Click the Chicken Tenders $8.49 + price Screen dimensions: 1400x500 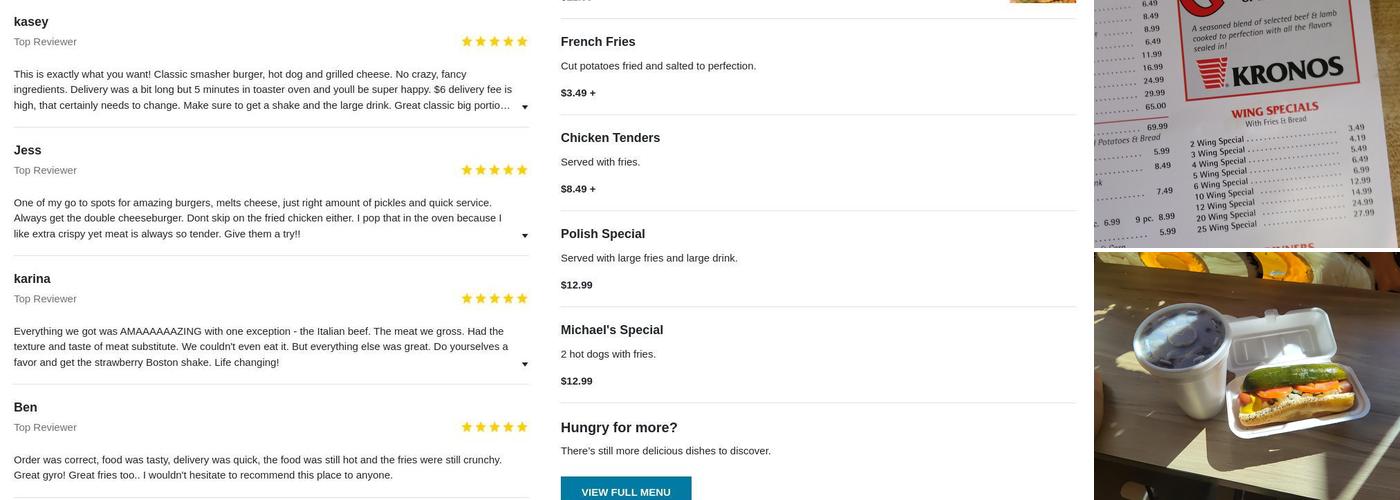[x=578, y=189]
